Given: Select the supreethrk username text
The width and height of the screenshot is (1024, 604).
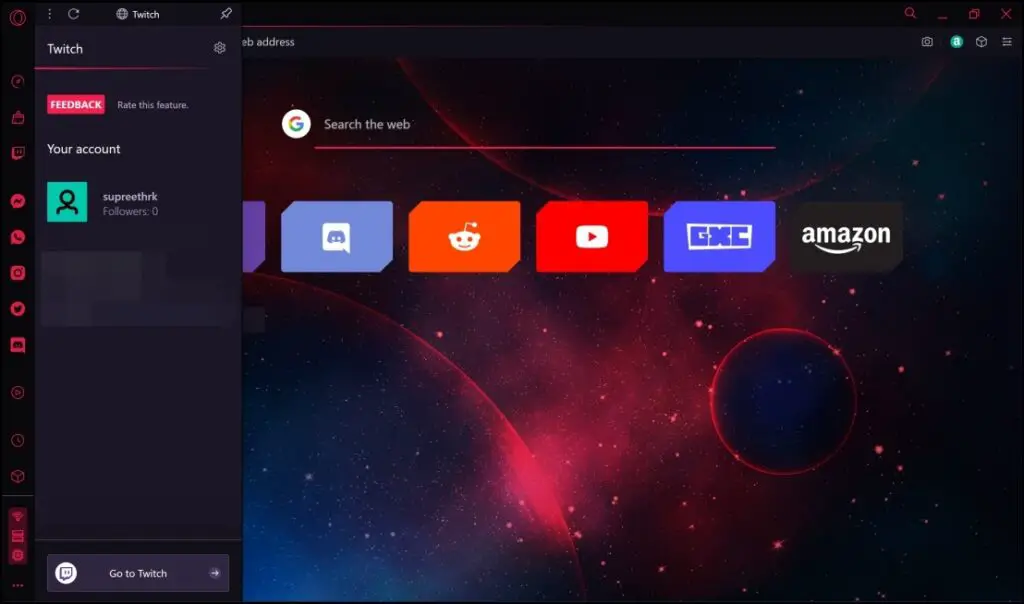Looking at the screenshot, I should [x=130, y=197].
